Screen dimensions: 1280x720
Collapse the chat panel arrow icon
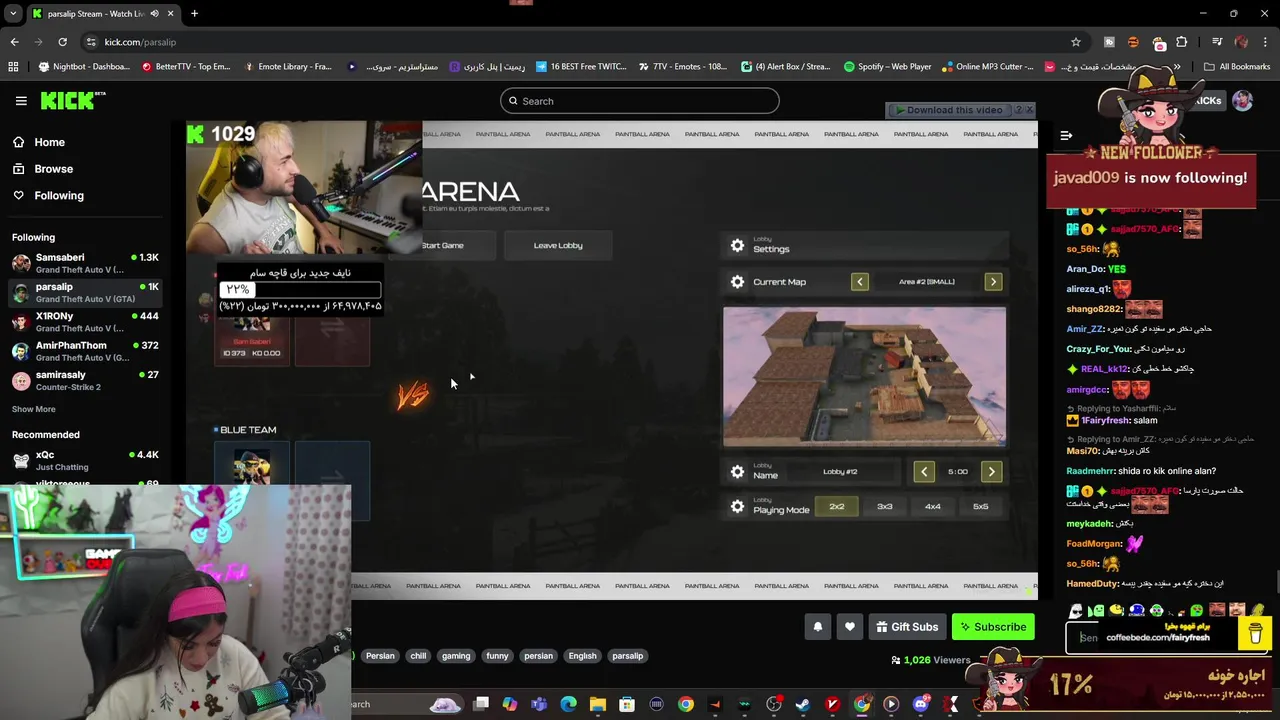point(1066,135)
